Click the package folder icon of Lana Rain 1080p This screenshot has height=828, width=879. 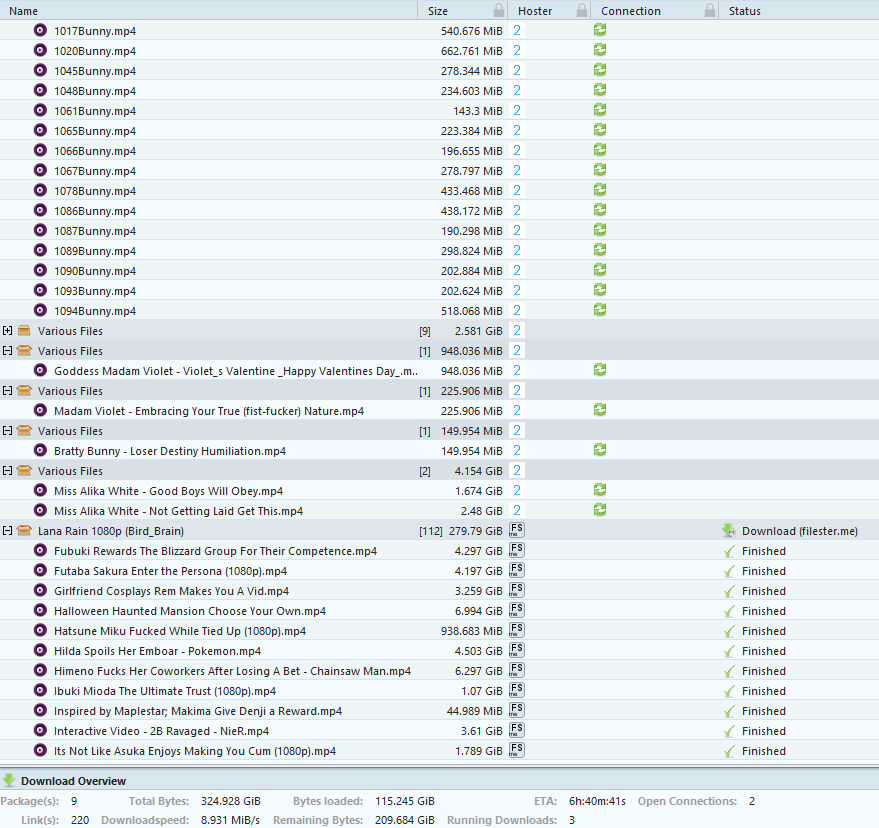click(24, 530)
